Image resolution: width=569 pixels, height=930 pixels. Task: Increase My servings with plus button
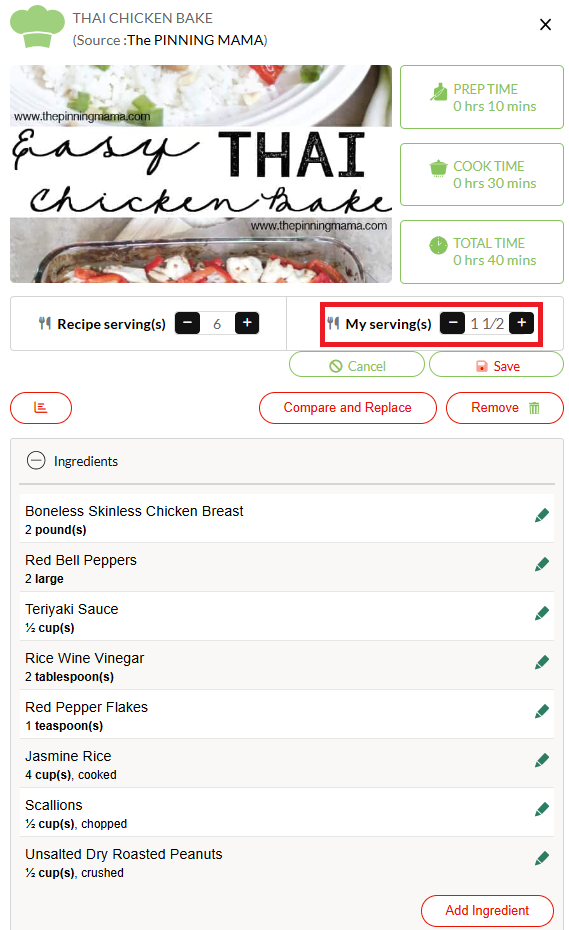[522, 323]
